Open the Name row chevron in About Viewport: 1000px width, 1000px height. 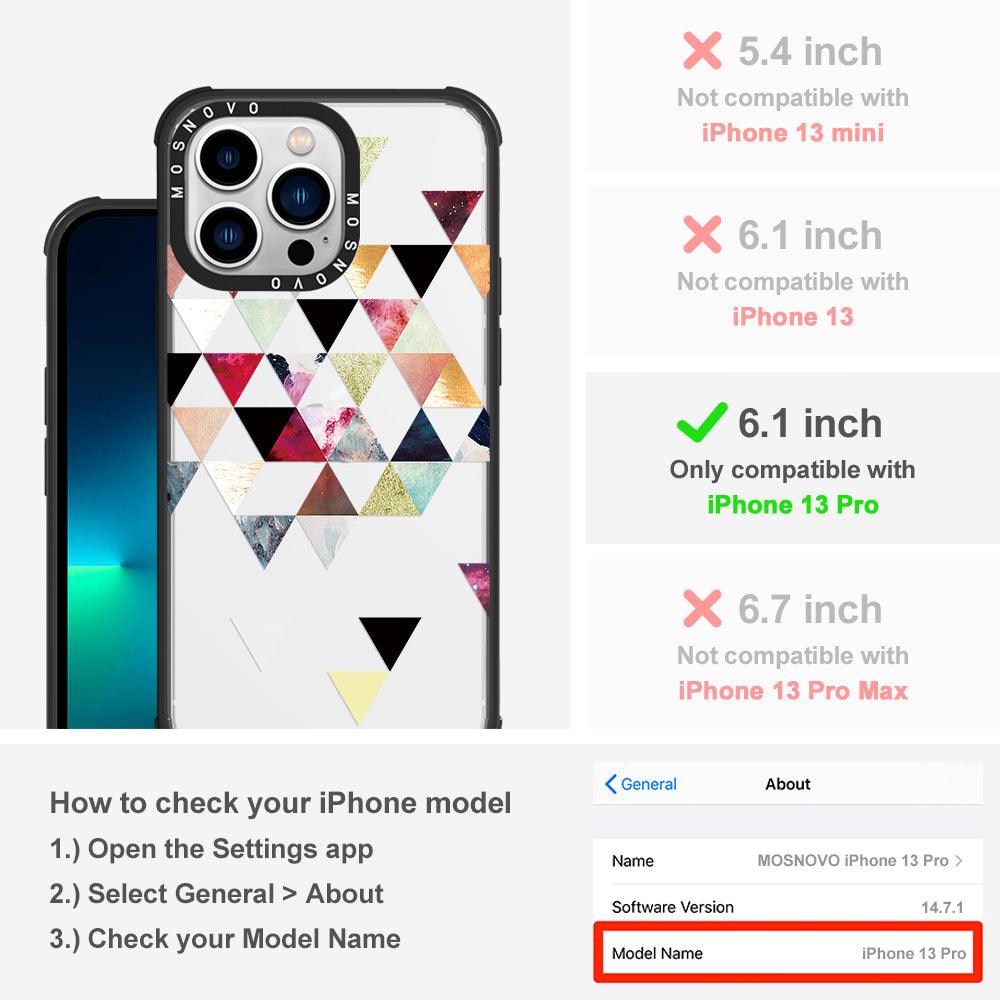point(959,860)
